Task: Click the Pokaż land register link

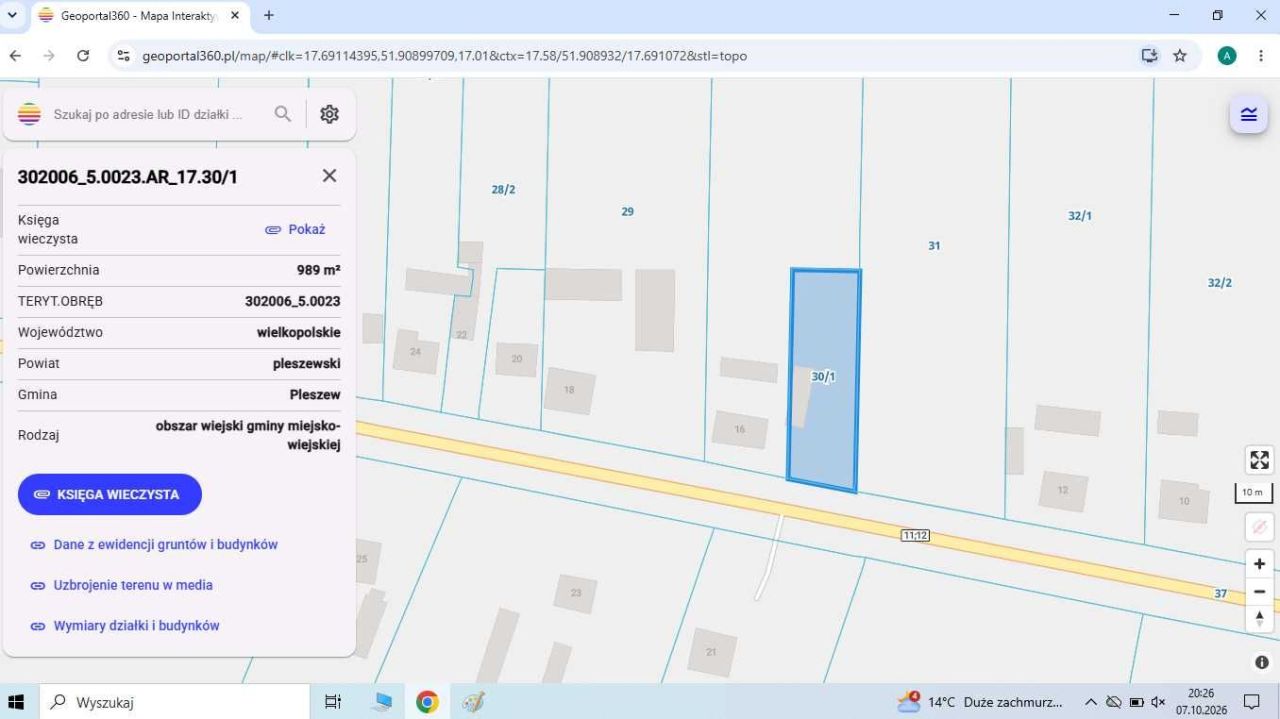Action: pyautogui.click(x=295, y=229)
